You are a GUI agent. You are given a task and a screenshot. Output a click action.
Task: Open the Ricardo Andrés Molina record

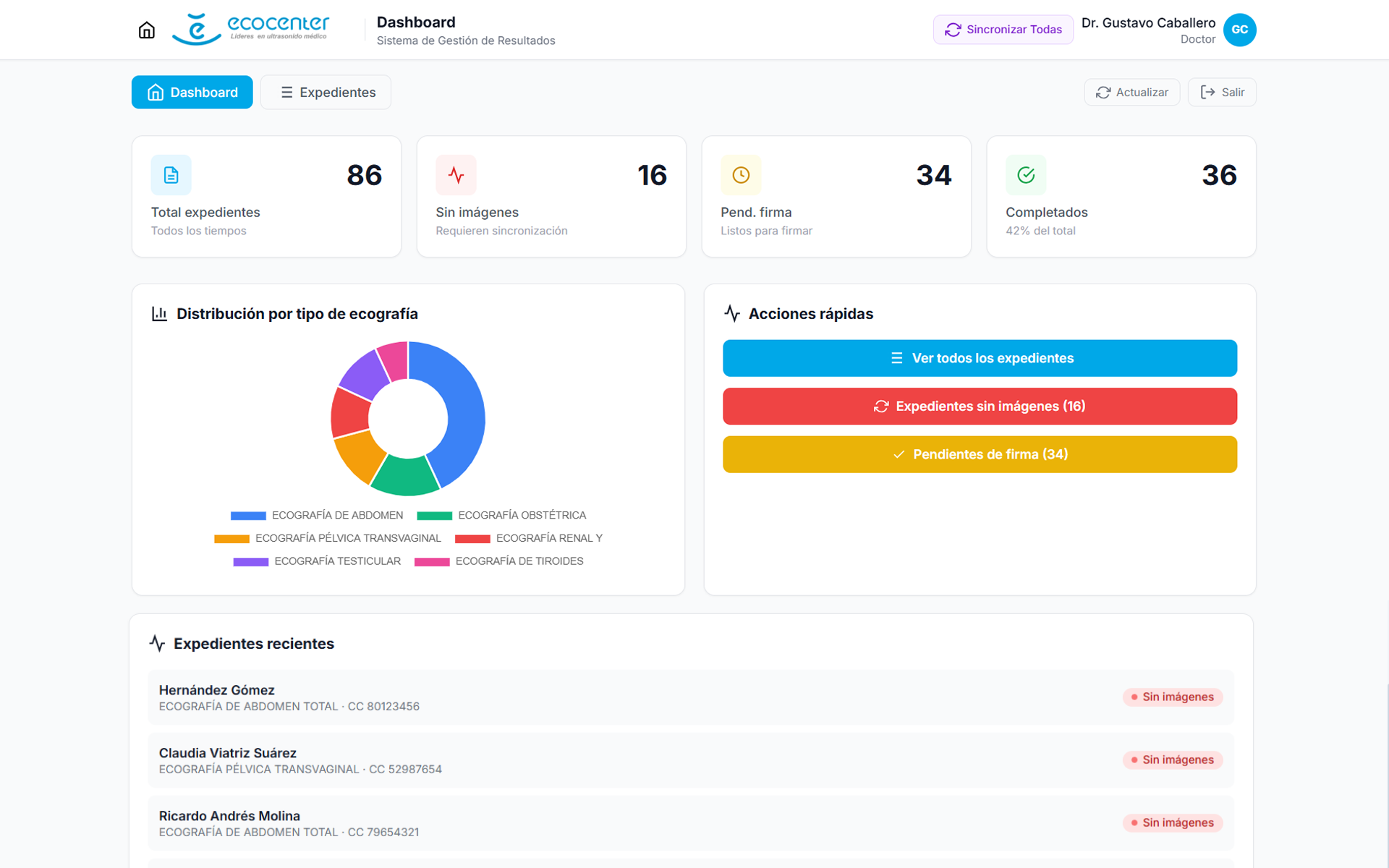(x=691, y=823)
